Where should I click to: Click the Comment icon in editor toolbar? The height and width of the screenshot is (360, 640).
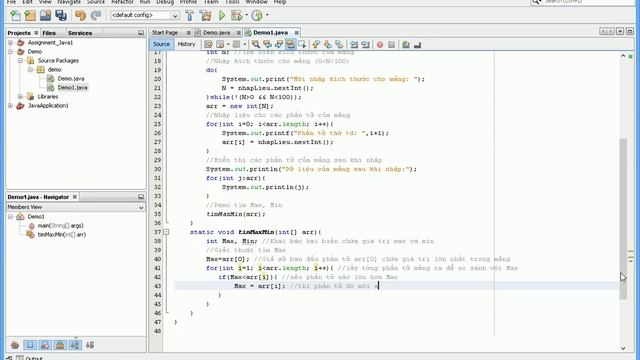(x=405, y=44)
